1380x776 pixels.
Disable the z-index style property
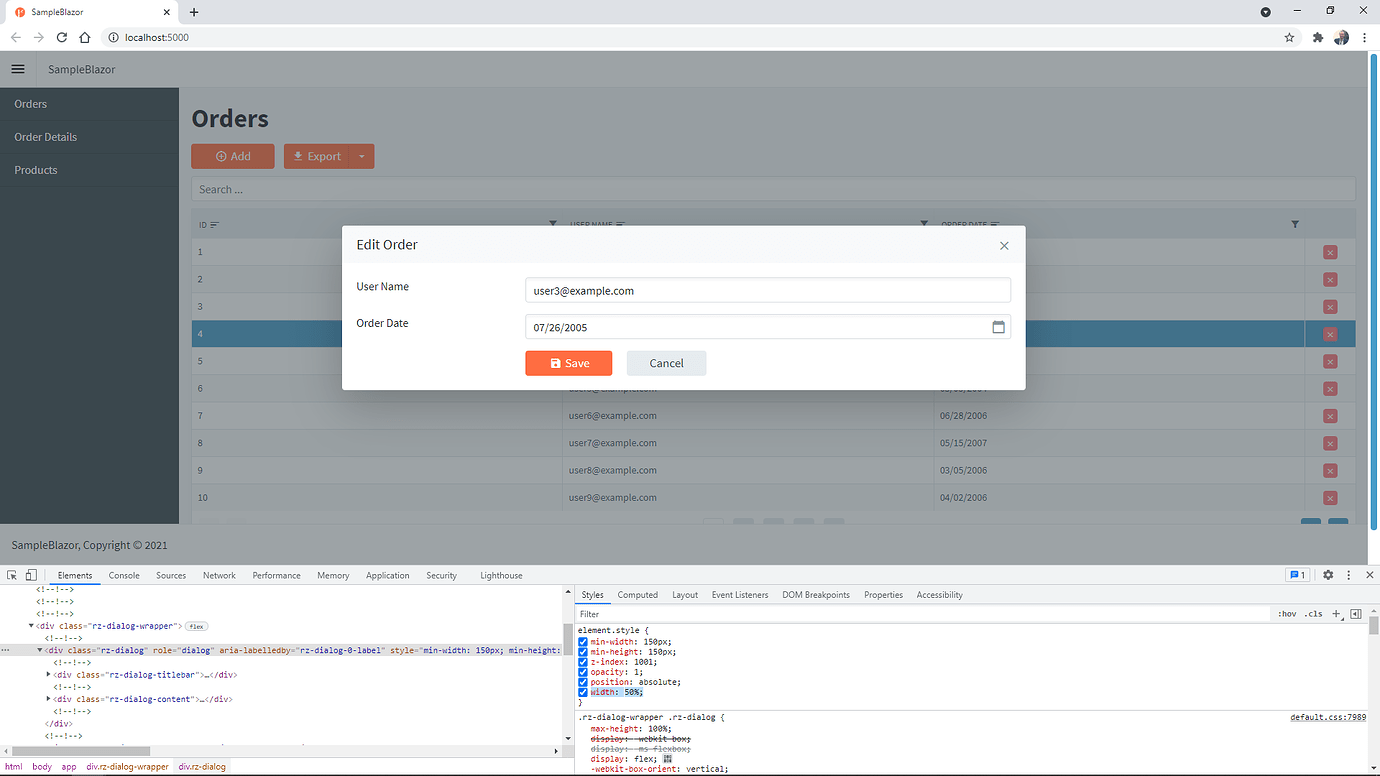coord(583,662)
